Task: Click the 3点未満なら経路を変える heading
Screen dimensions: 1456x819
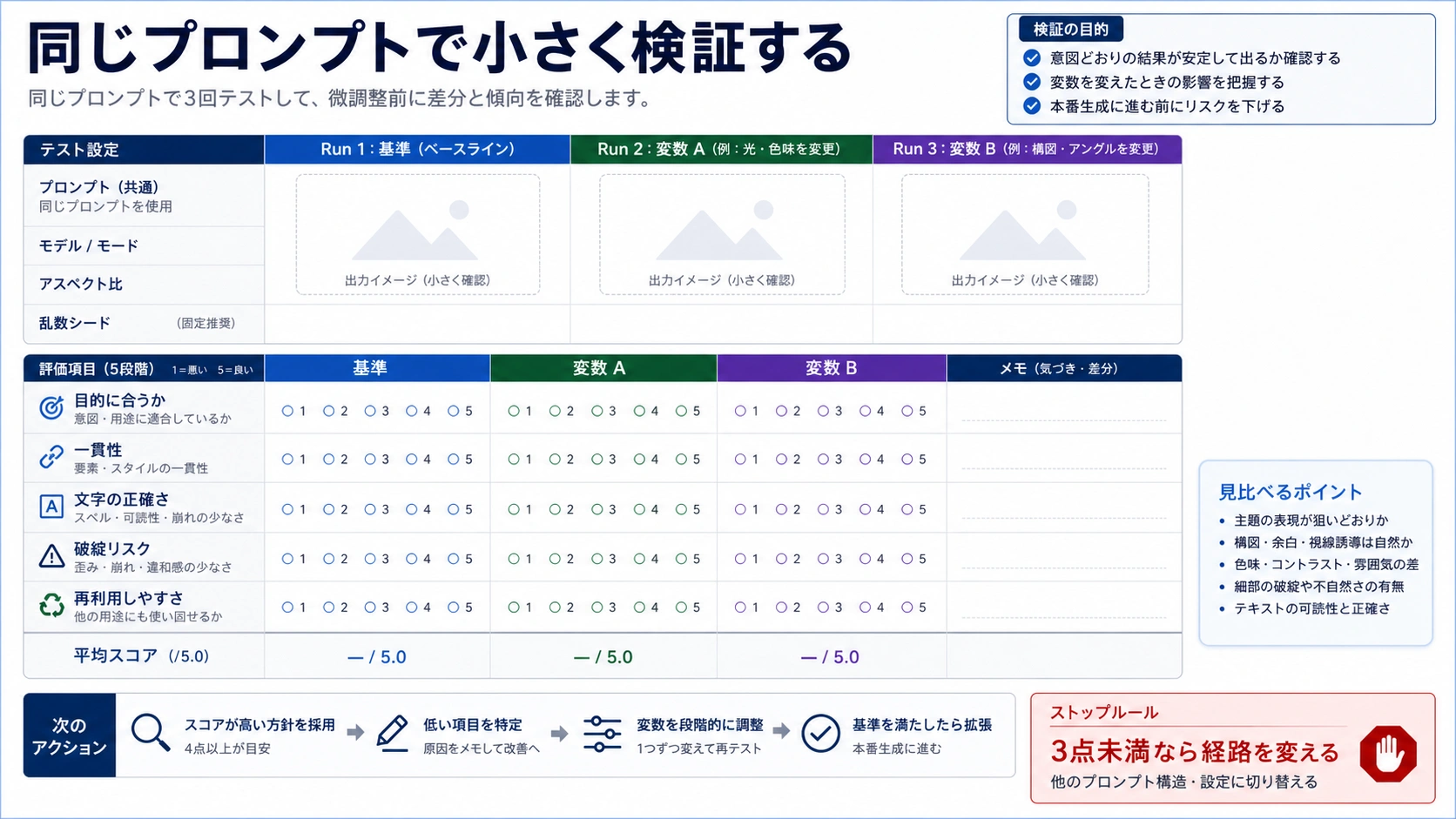Action: 1194,750
